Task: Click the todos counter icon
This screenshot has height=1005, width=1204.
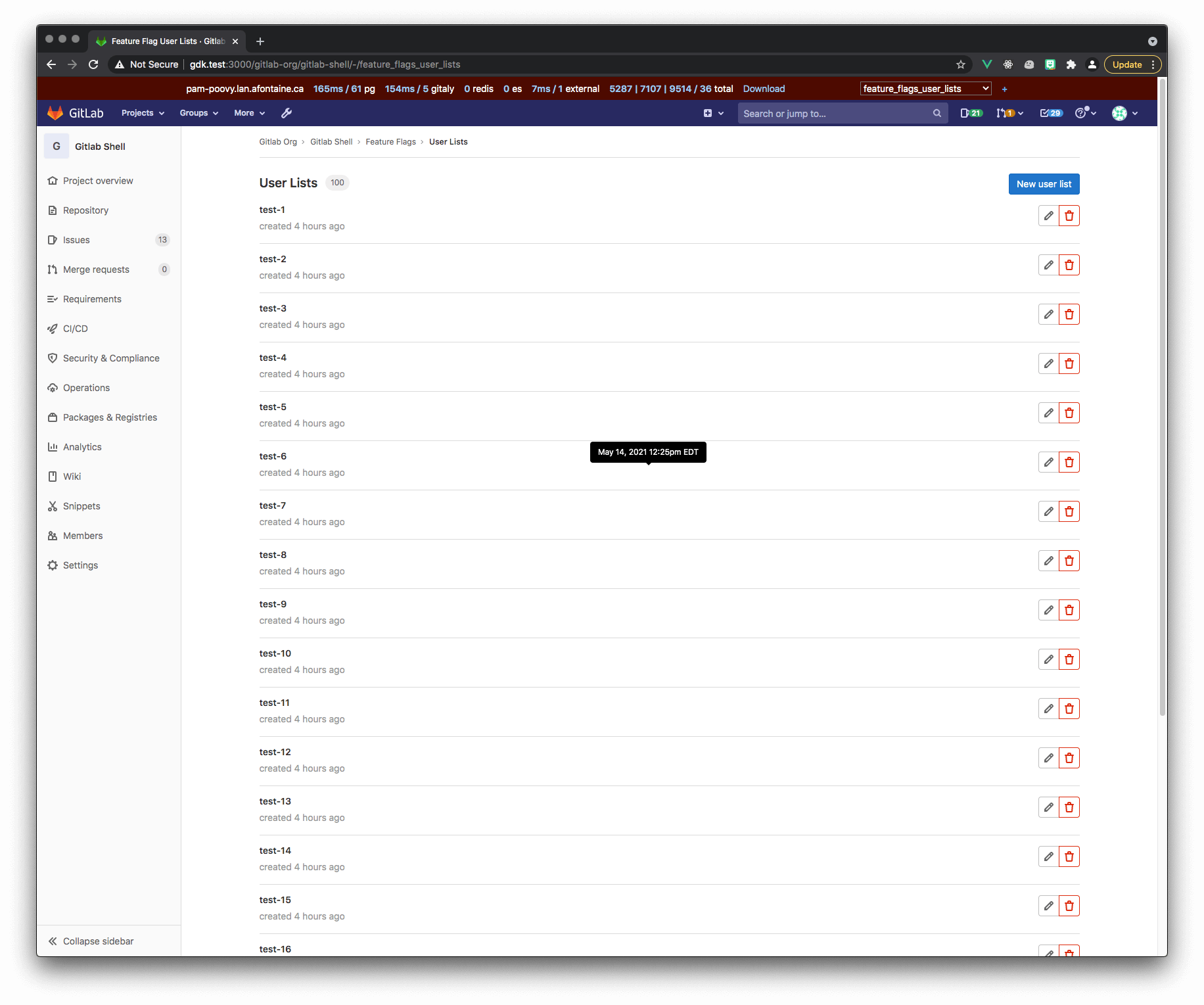Action: coord(1050,113)
